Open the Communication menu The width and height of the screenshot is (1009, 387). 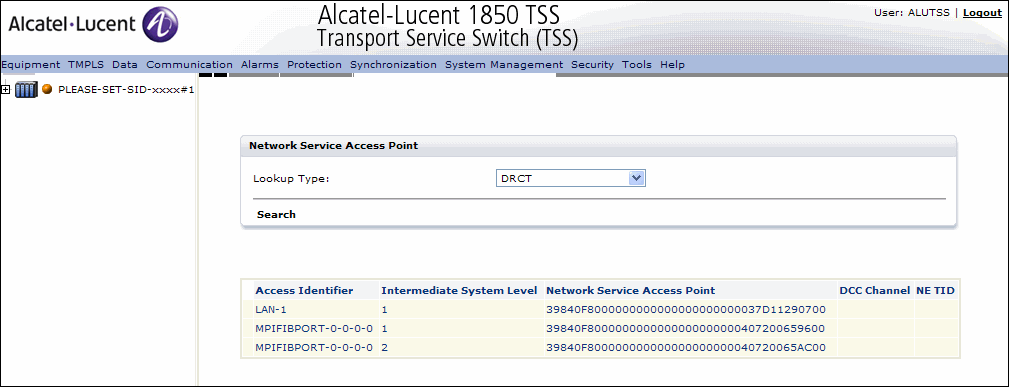(189, 64)
